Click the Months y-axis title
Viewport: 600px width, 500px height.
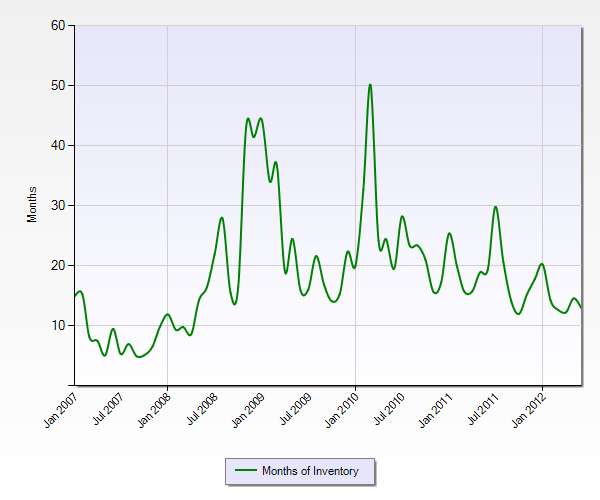point(32,204)
